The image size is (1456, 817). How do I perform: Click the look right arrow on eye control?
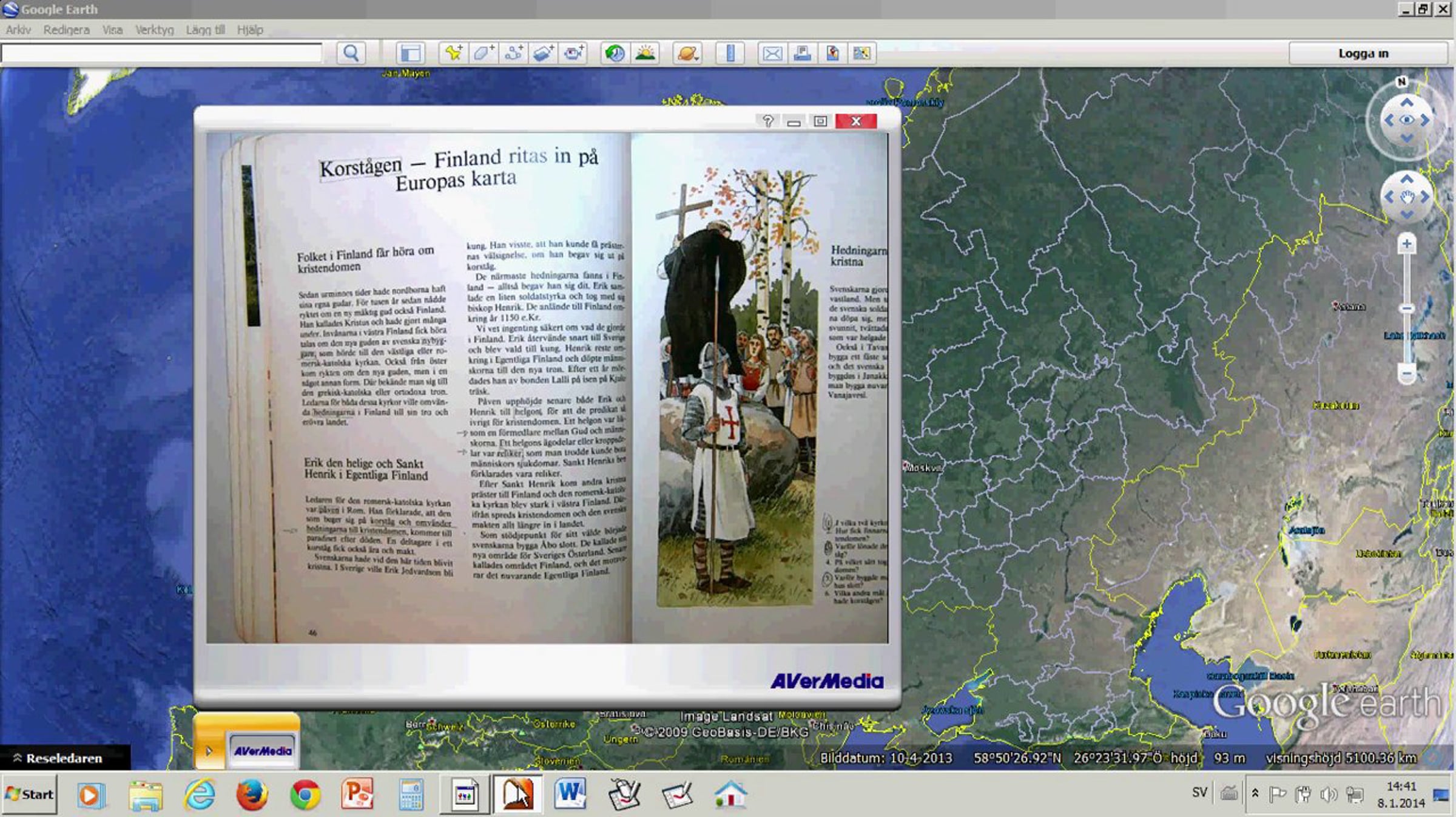[x=1424, y=120]
